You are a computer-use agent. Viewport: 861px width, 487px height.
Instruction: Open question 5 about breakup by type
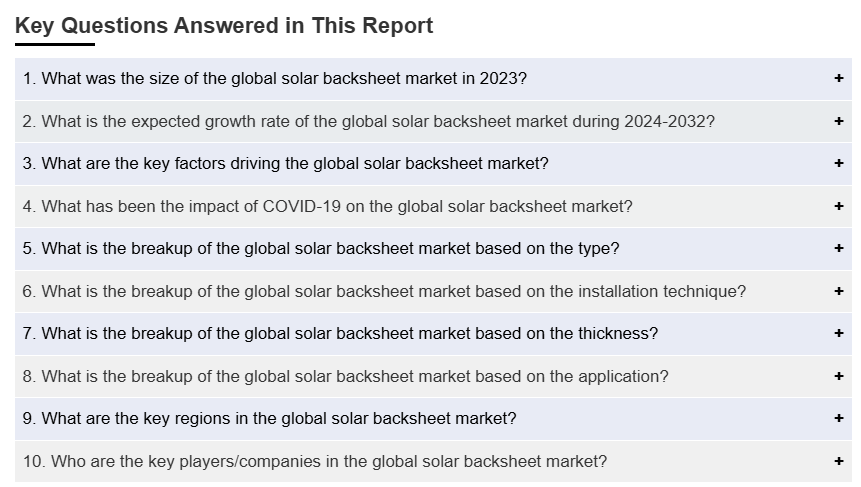(433, 249)
